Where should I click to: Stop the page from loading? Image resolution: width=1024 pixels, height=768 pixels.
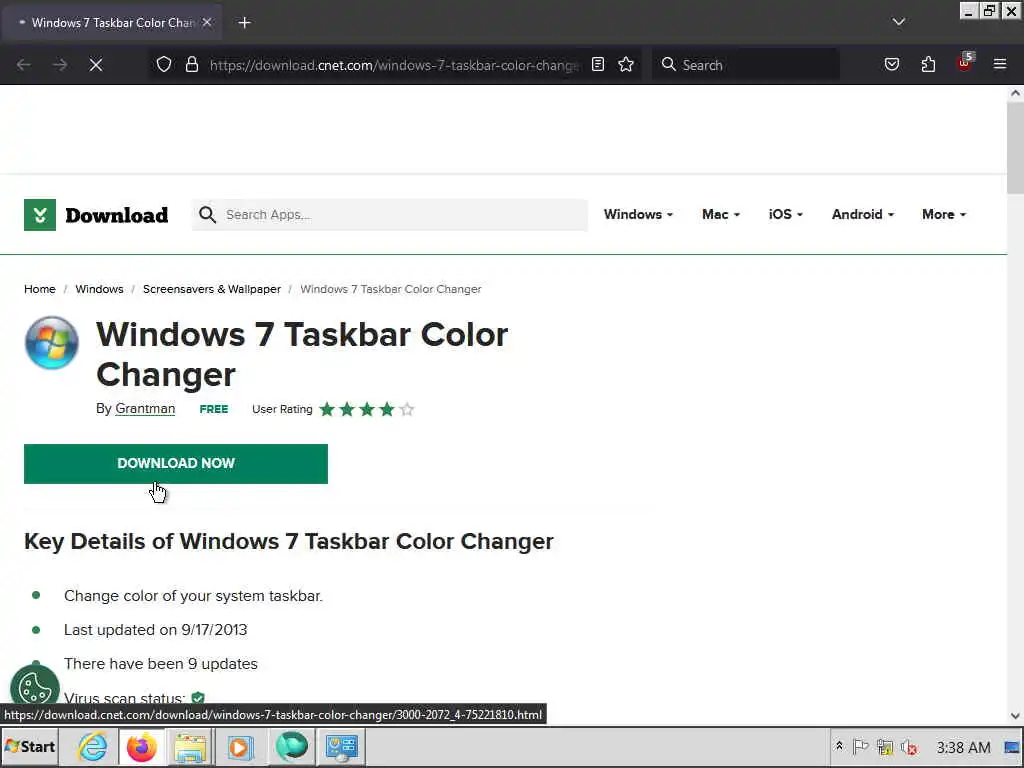point(96,65)
